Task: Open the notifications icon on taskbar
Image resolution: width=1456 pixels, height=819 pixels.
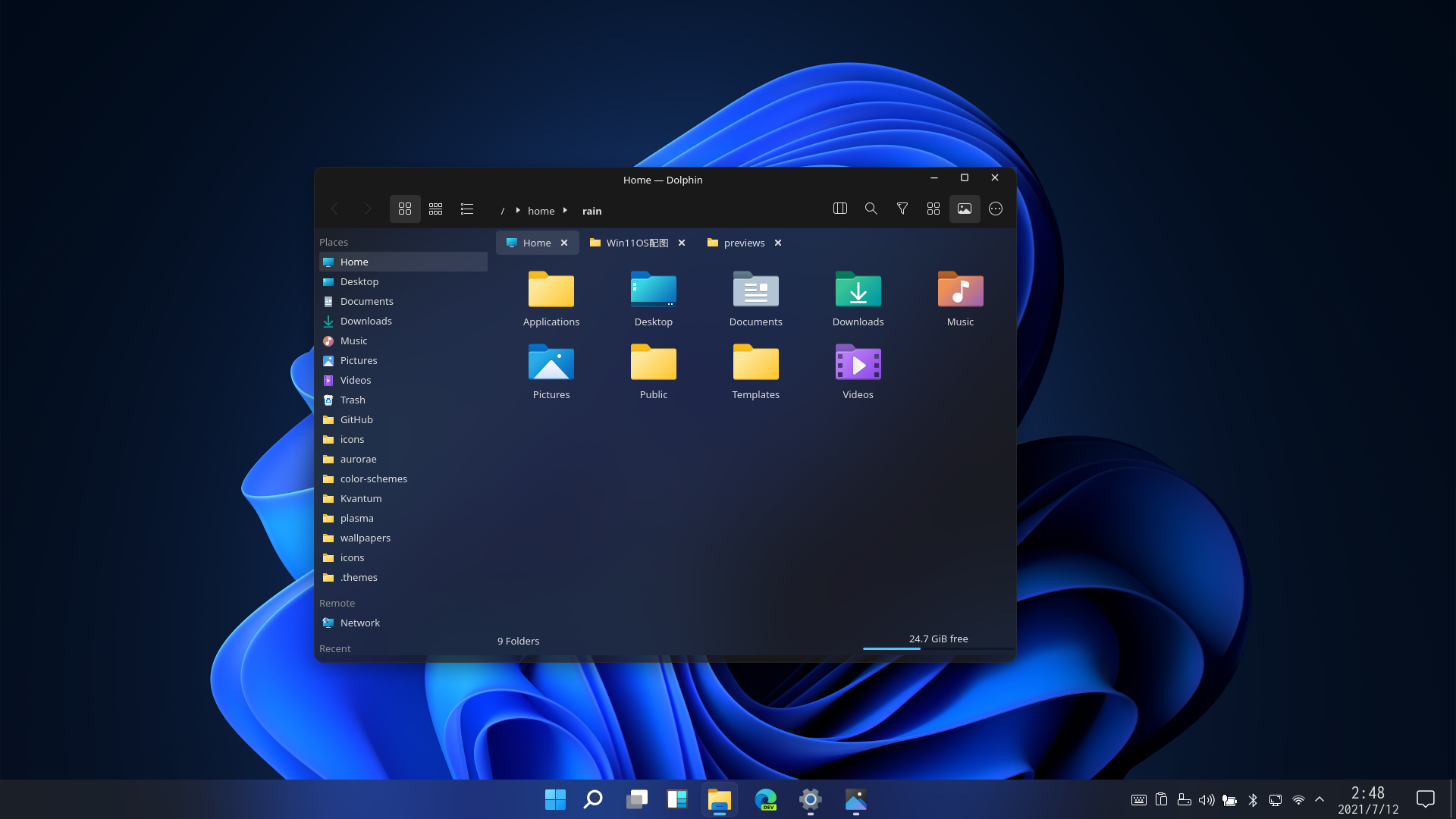Action: point(1426,799)
